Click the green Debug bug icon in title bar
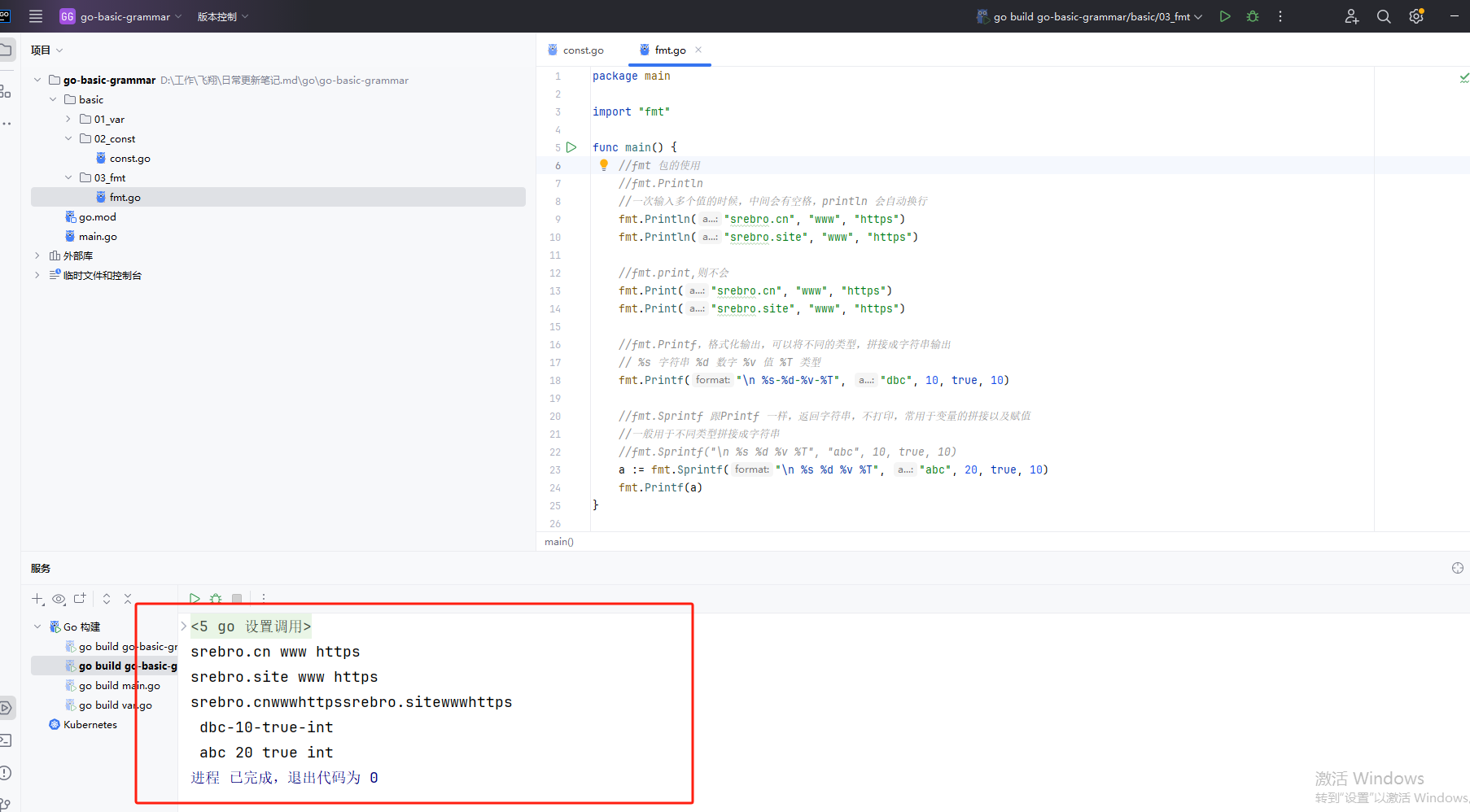 (x=1253, y=16)
